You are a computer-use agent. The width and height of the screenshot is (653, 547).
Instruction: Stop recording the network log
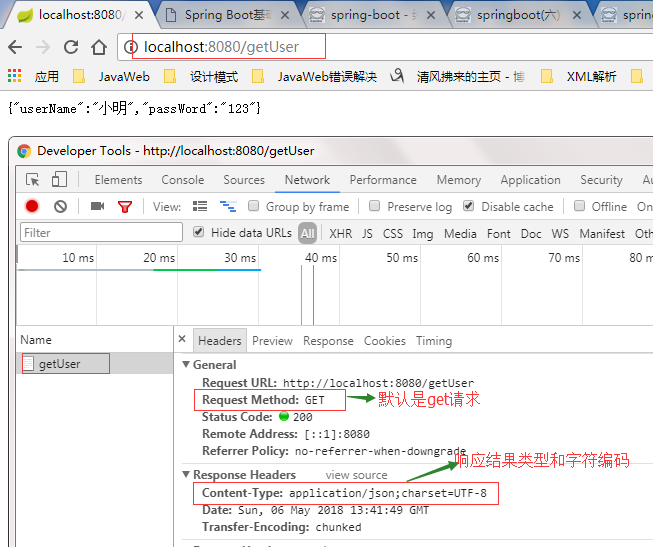(32, 206)
